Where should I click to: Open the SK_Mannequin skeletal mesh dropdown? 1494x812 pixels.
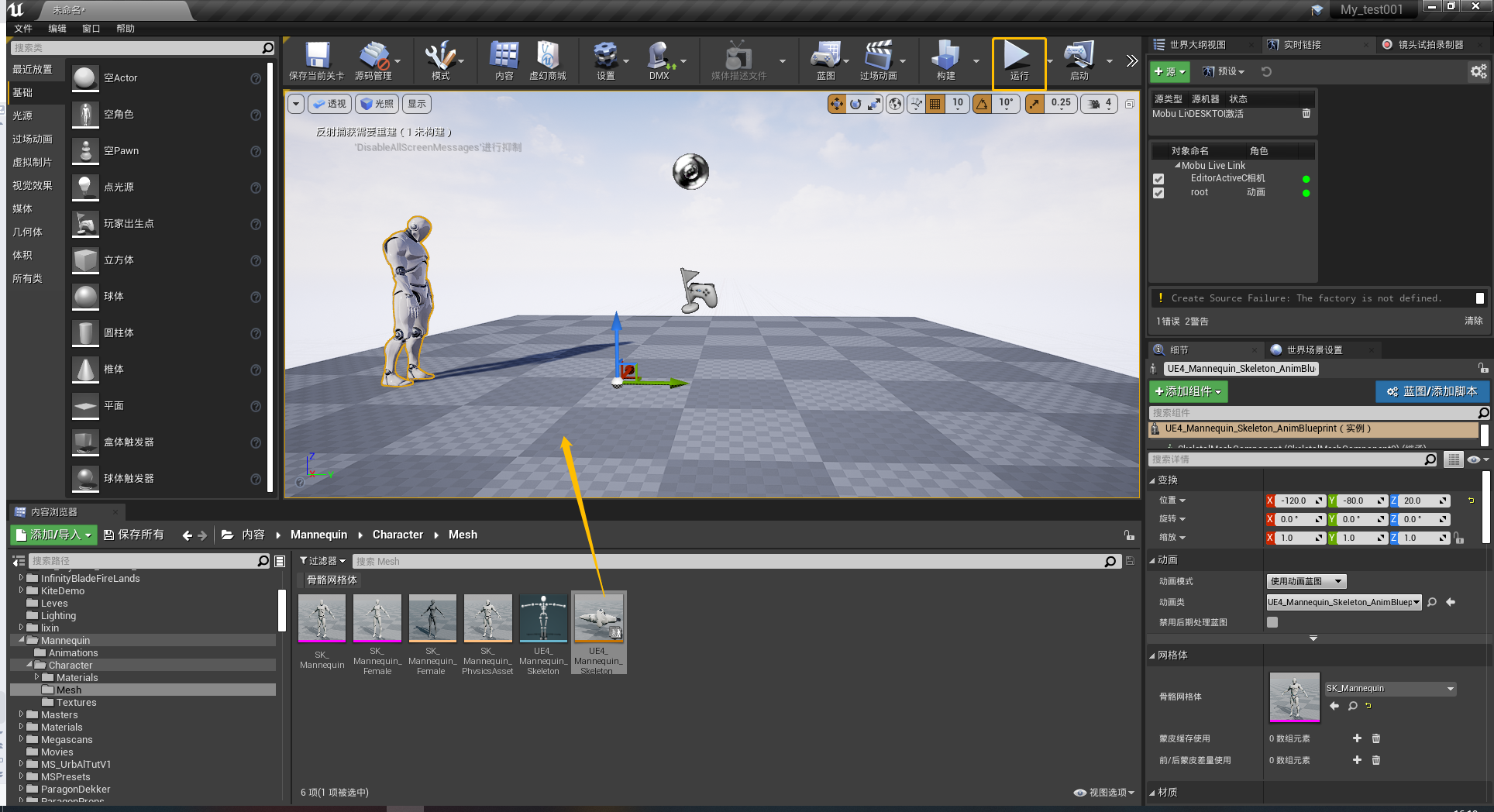point(1390,688)
